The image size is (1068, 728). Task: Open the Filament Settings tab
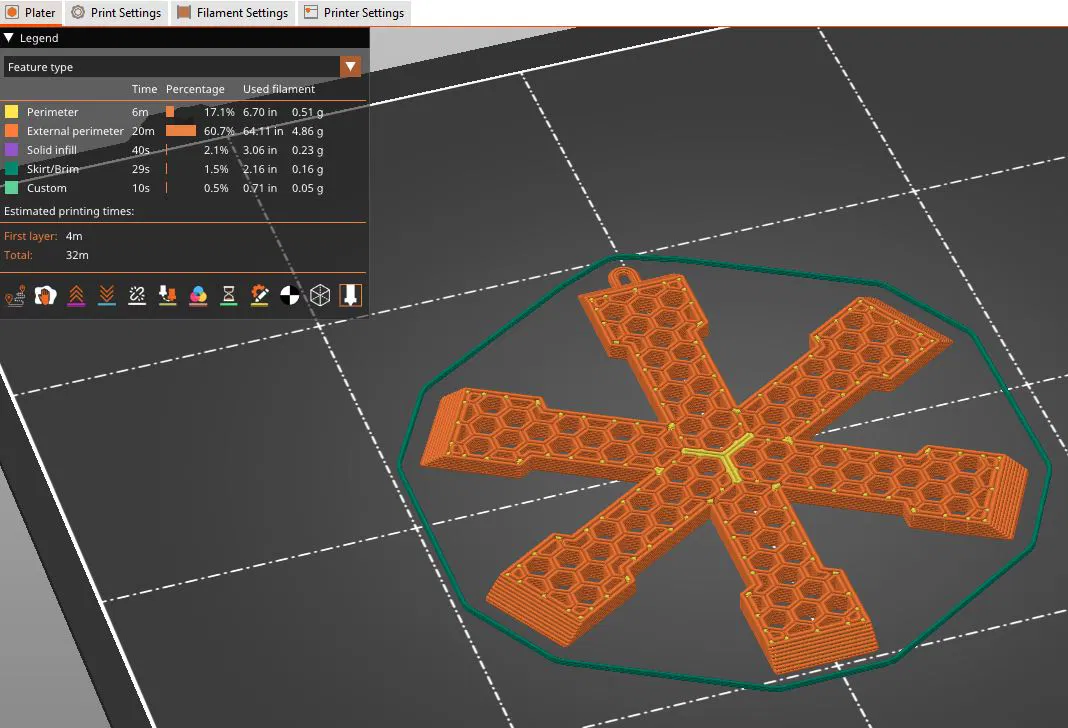(233, 13)
